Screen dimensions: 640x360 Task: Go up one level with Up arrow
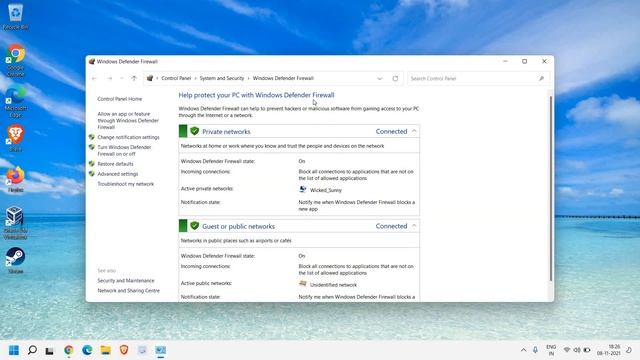pos(134,78)
